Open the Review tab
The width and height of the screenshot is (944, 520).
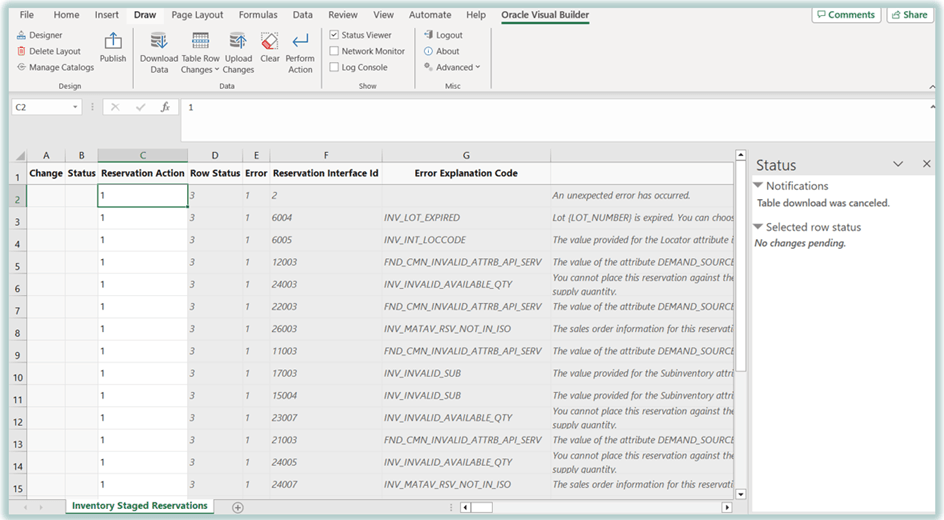pos(343,14)
